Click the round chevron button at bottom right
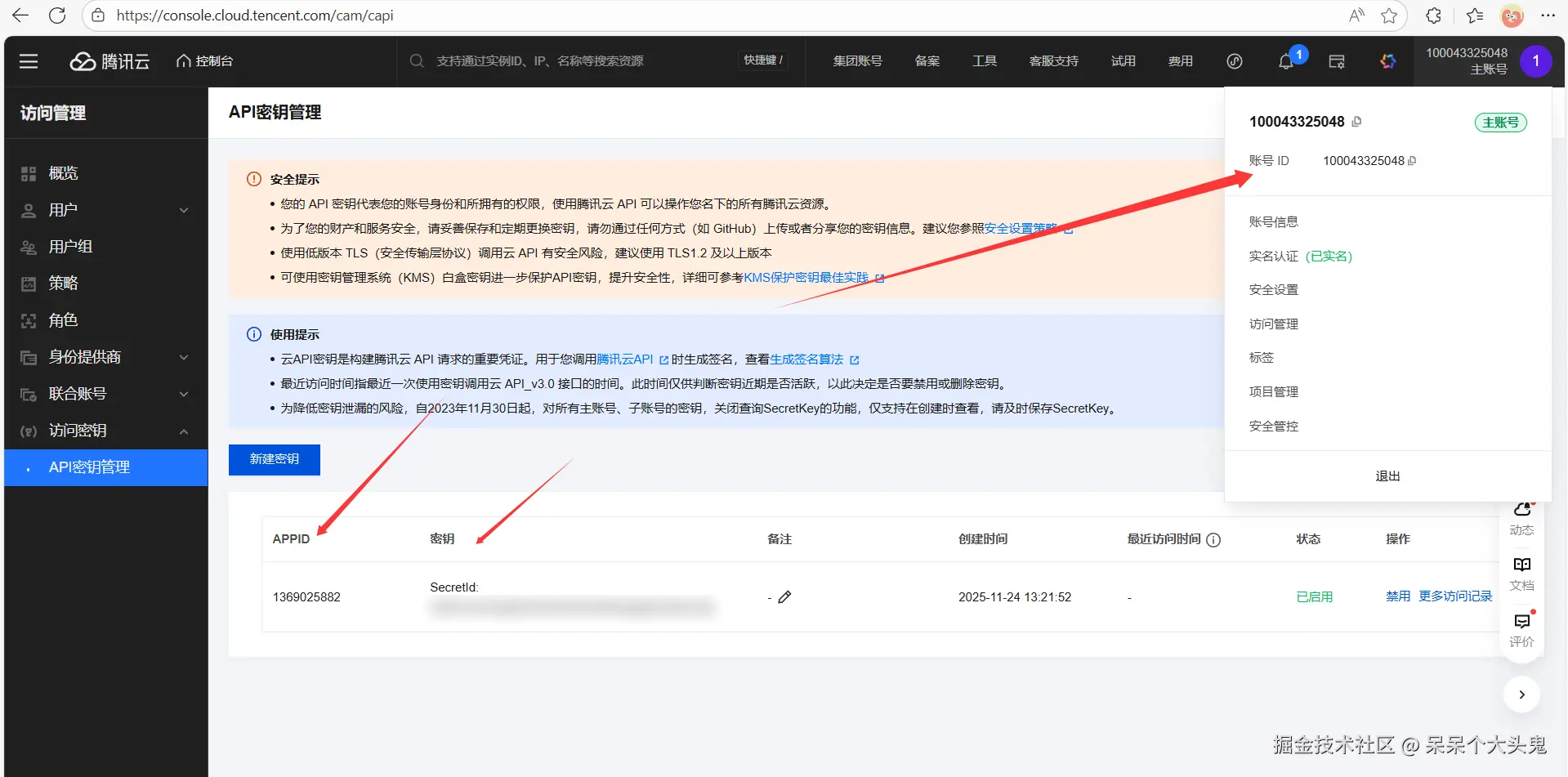 pyautogui.click(x=1521, y=694)
